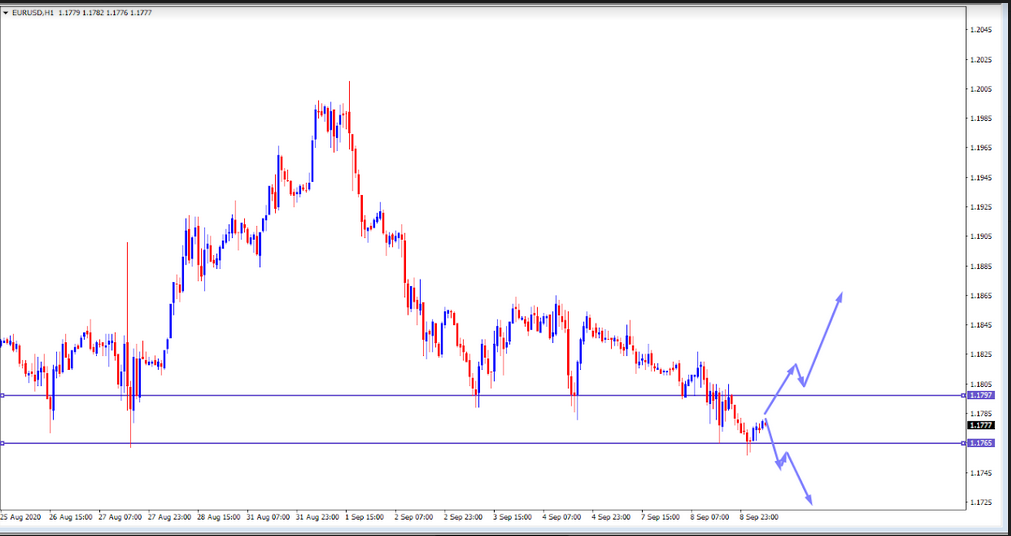Select tip of the downward projection arrow
1011x536 pixels.
(x=810, y=503)
